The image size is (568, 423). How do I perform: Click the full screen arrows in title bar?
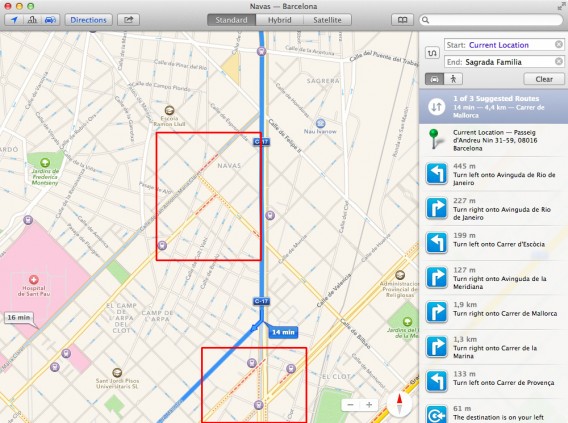click(x=561, y=6)
